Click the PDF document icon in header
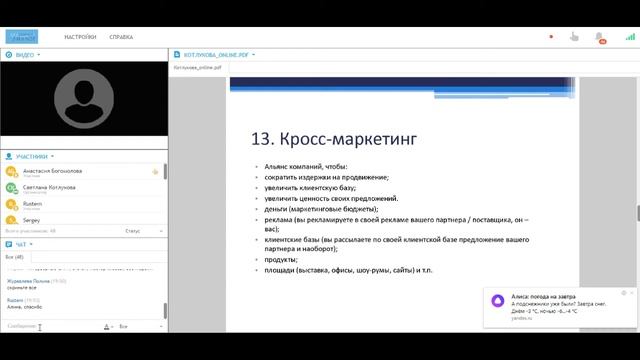The height and width of the screenshot is (360, 640). click(177, 54)
